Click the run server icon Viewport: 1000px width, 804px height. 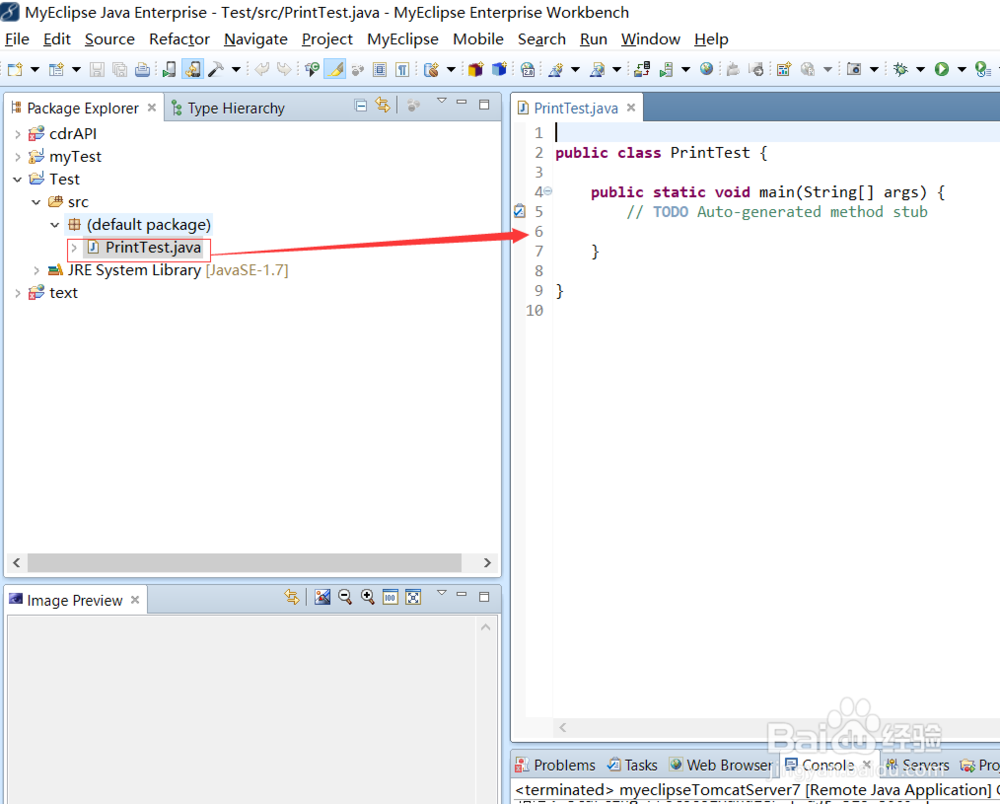(666, 69)
